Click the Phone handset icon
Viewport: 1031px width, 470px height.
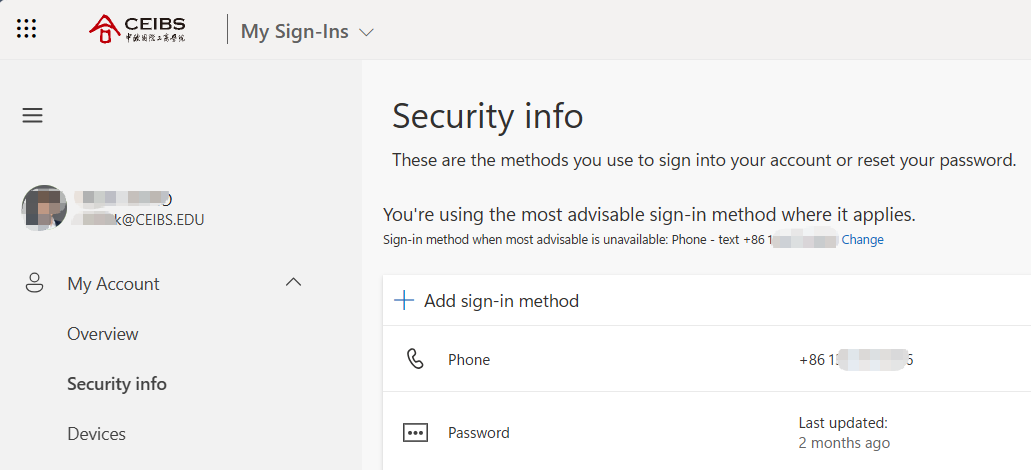(x=415, y=360)
